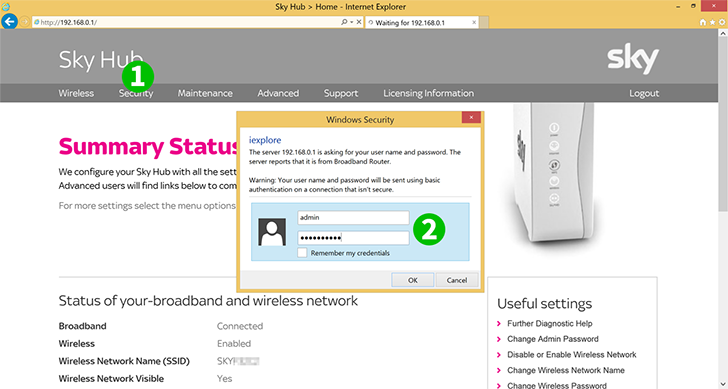This screenshot has width=728, height=389.
Task: Click the Logout link
Action: [x=644, y=93]
